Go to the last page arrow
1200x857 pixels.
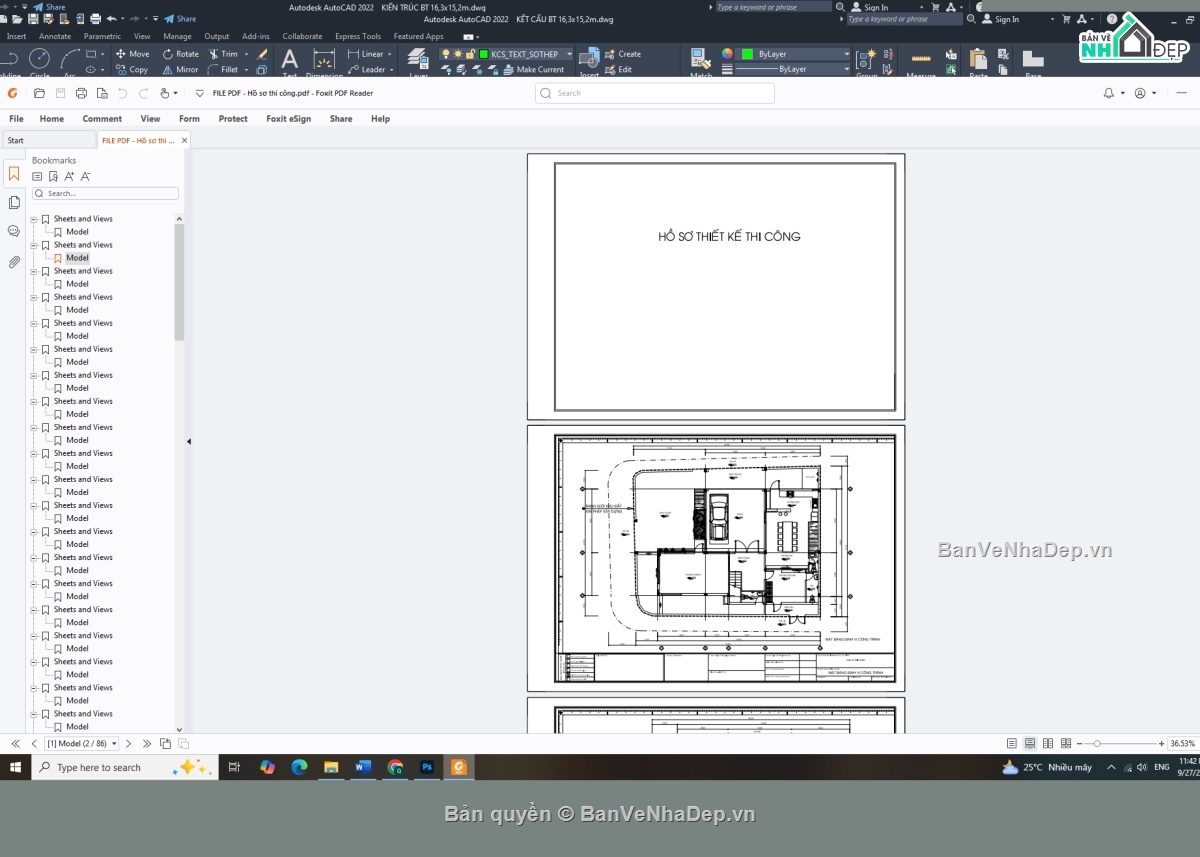click(147, 744)
